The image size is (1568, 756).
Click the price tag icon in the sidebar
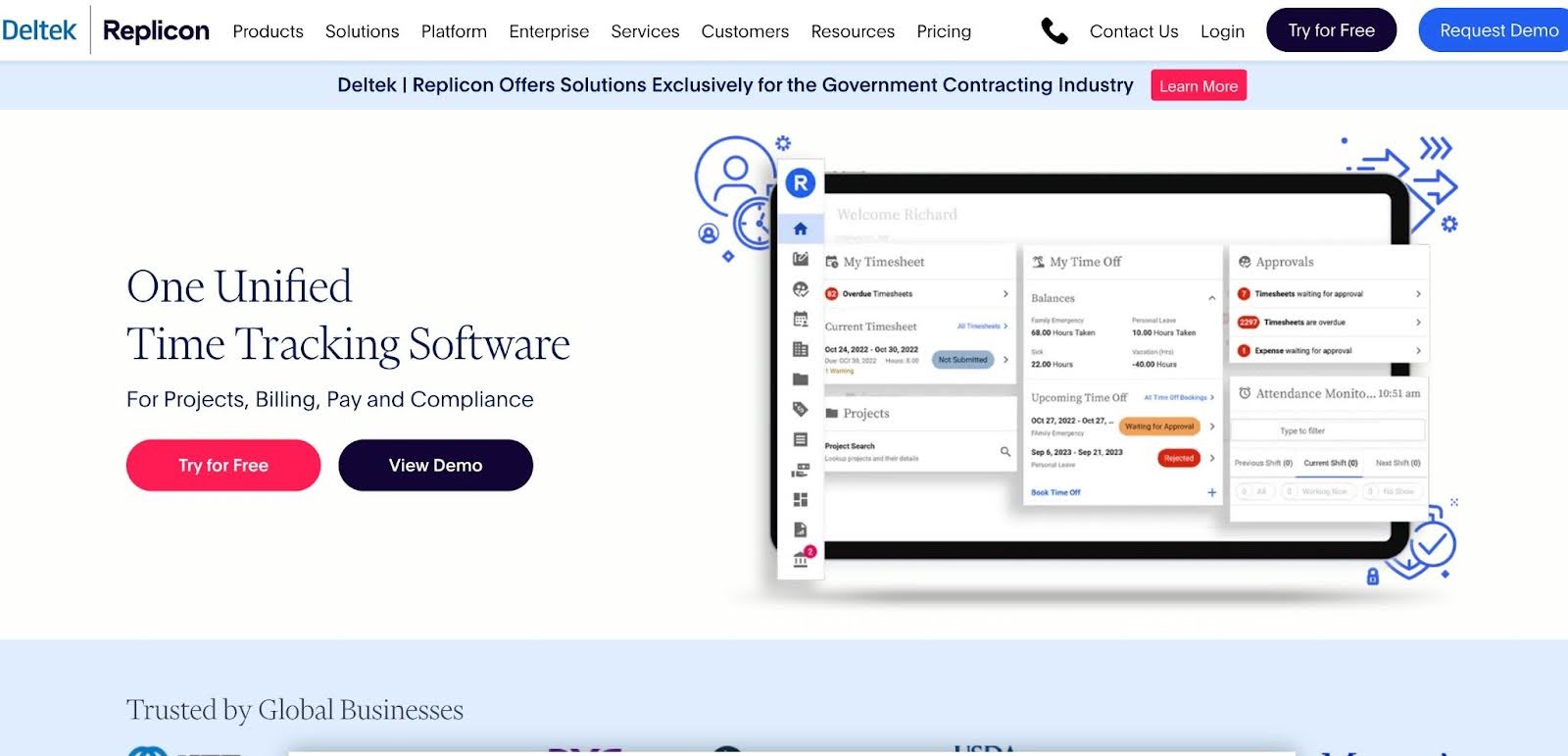pyautogui.click(x=801, y=409)
